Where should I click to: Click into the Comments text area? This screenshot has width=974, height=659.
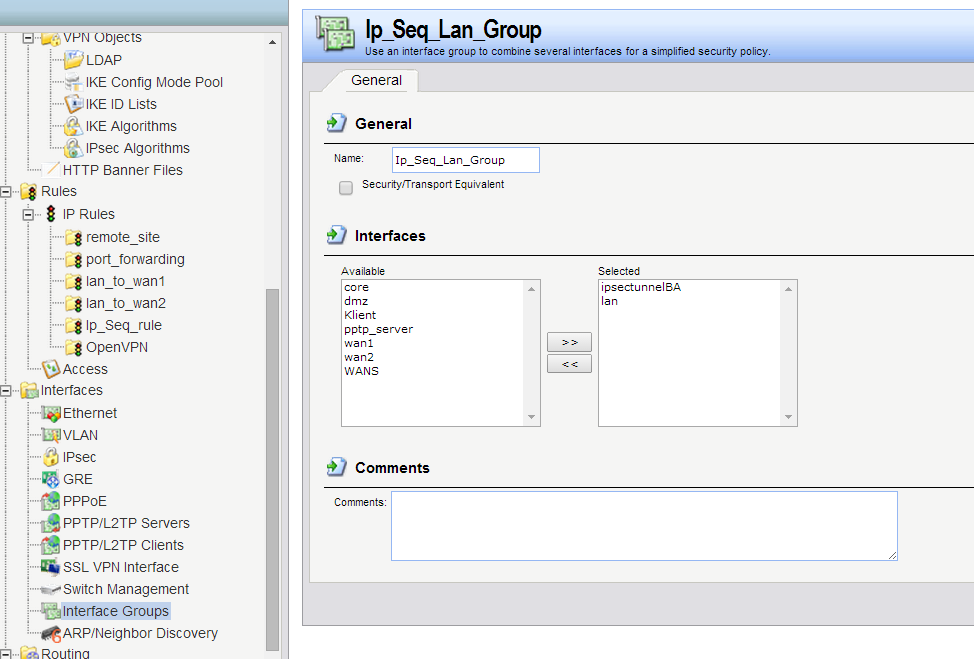[644, 526]
